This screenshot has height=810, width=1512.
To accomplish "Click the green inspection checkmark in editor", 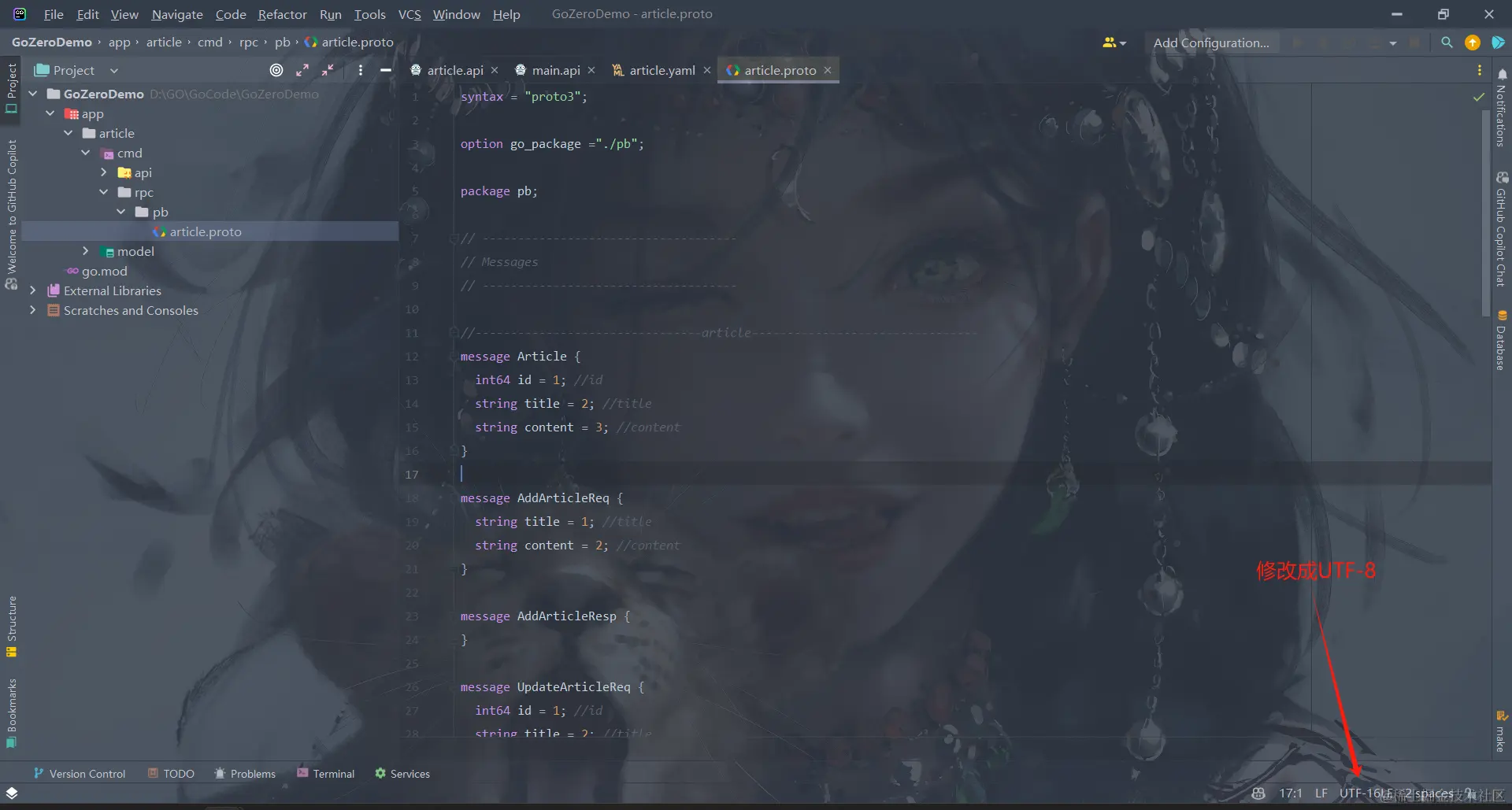I will click(1479, 97).
